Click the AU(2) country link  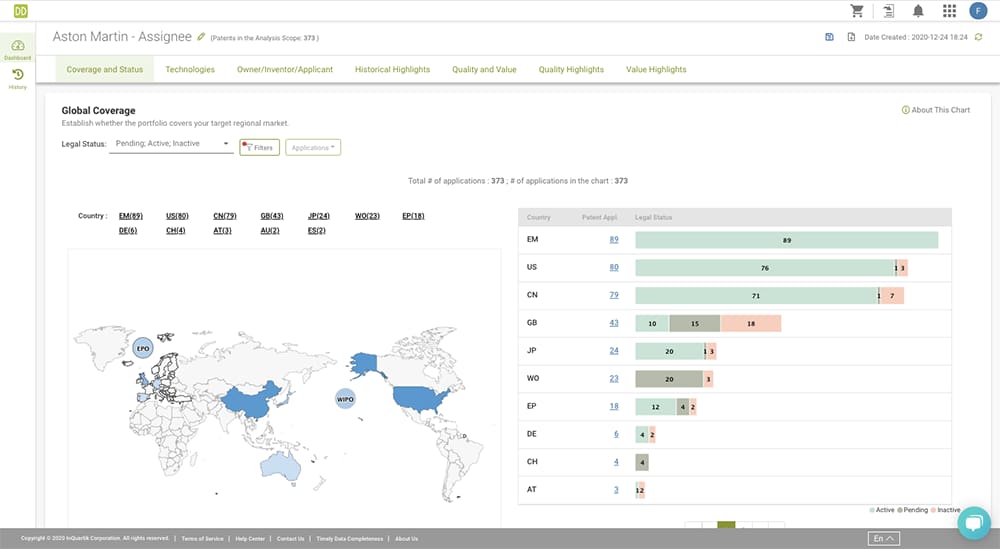[270, 230]
